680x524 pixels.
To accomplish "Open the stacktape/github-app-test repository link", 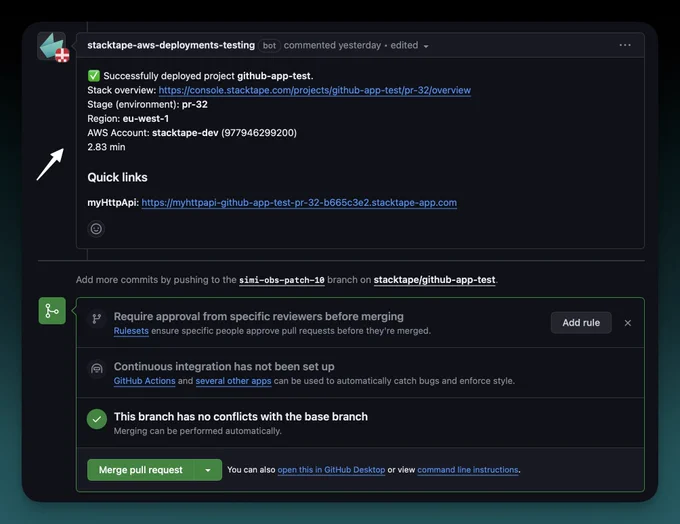I will point(435,280).
